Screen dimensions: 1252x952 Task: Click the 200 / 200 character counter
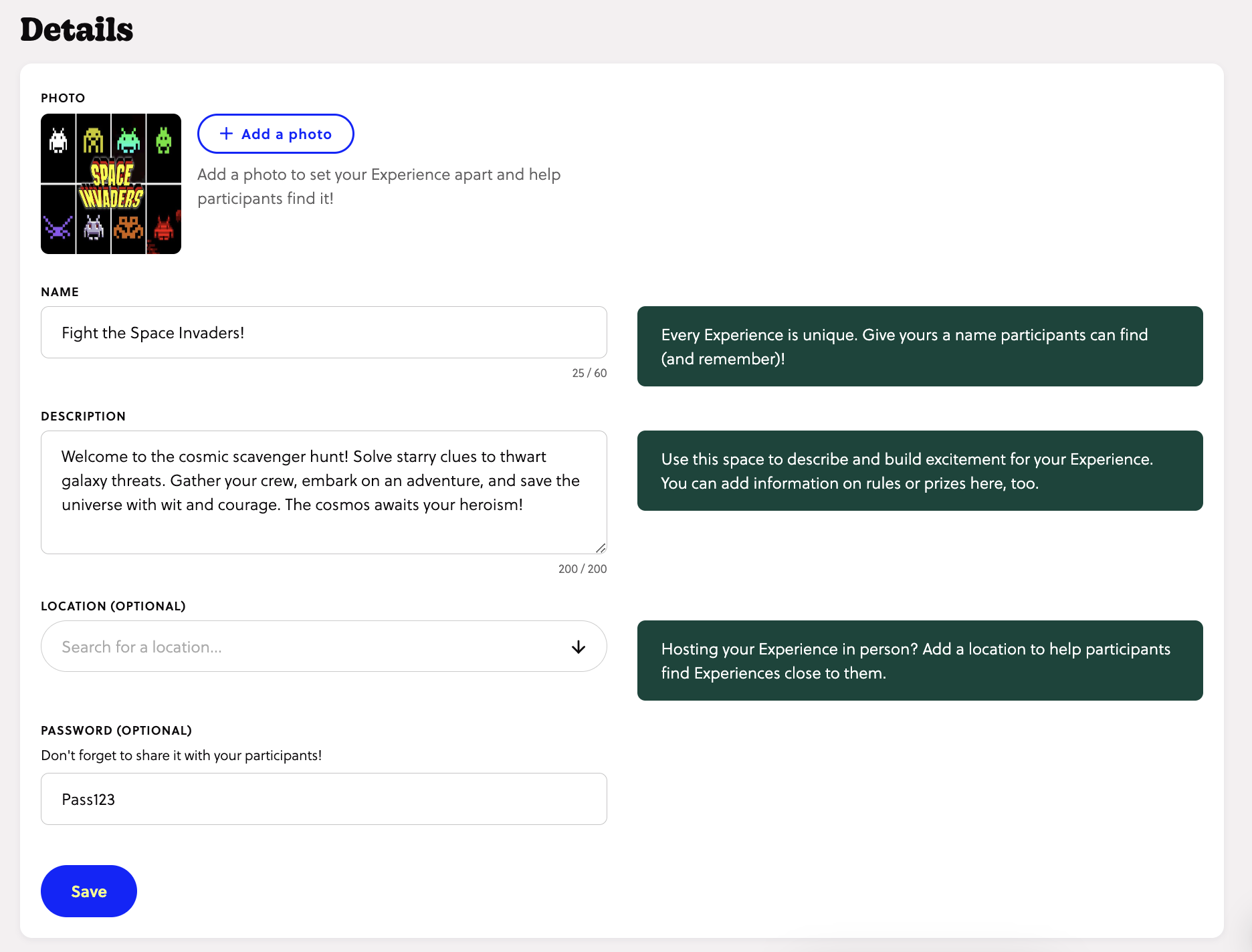pyautogui.click(x=581, y=569)
